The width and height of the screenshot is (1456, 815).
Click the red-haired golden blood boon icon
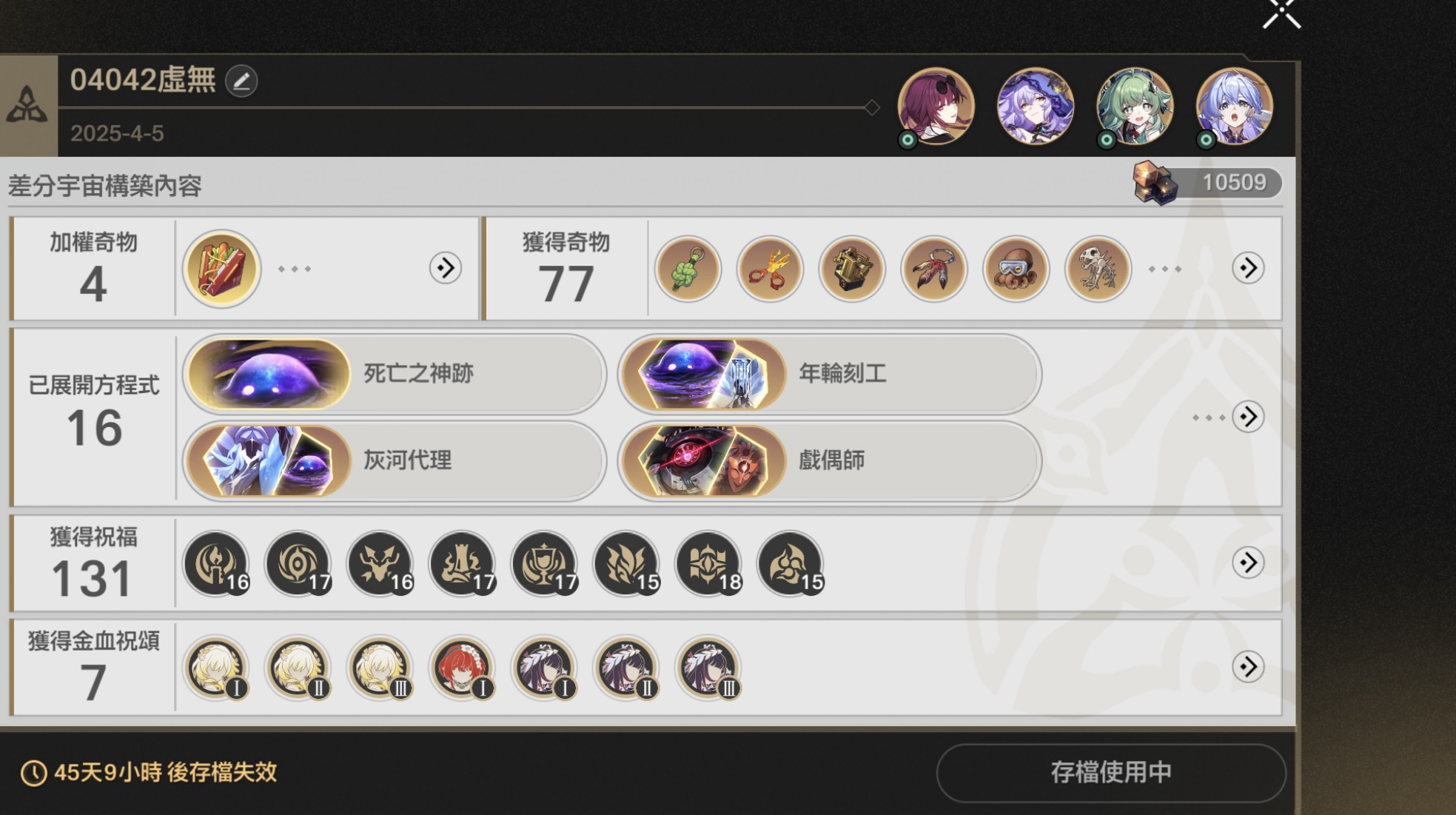coord(462,668)
